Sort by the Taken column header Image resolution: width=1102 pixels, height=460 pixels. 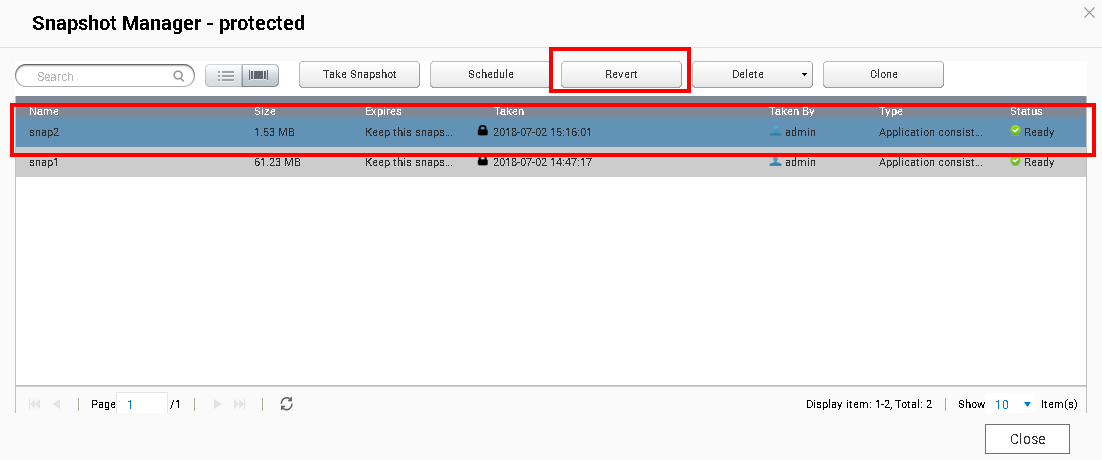pyautogui.click(x=509, y=111)
